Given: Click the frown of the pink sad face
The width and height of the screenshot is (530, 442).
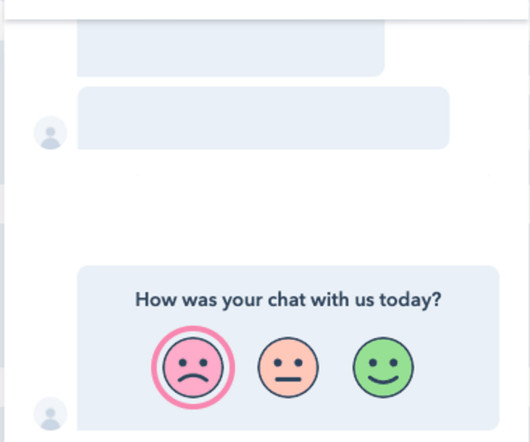Looking at the screenshot, I should click(193, 378).
